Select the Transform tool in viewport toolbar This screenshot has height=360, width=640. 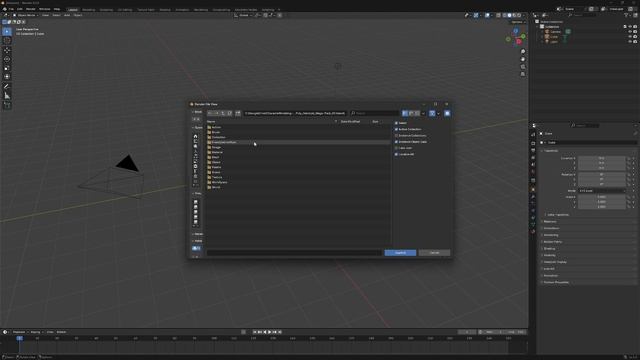(7, 77)
